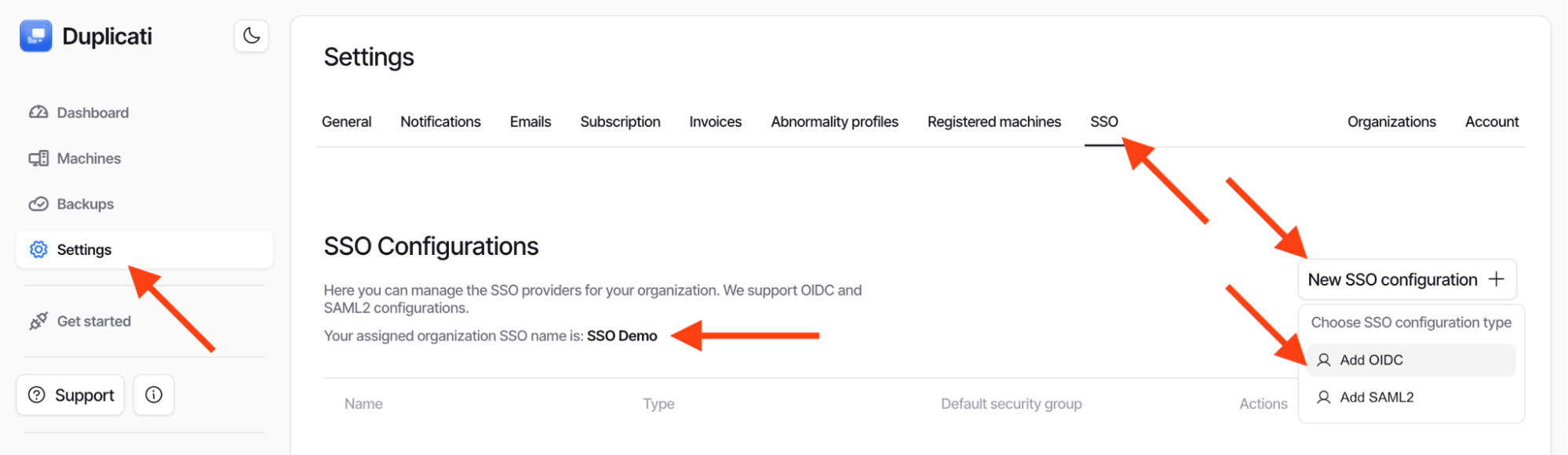Image resolution: width=1568 pixels, height=455 pixels.
Task: Click the Duplicati logo icon
Action: [36, 36]
